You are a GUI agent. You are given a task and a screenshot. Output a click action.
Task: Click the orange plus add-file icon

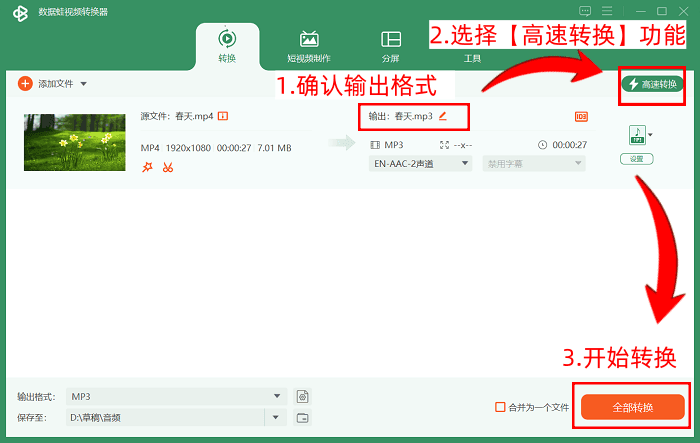pos(25,84)
